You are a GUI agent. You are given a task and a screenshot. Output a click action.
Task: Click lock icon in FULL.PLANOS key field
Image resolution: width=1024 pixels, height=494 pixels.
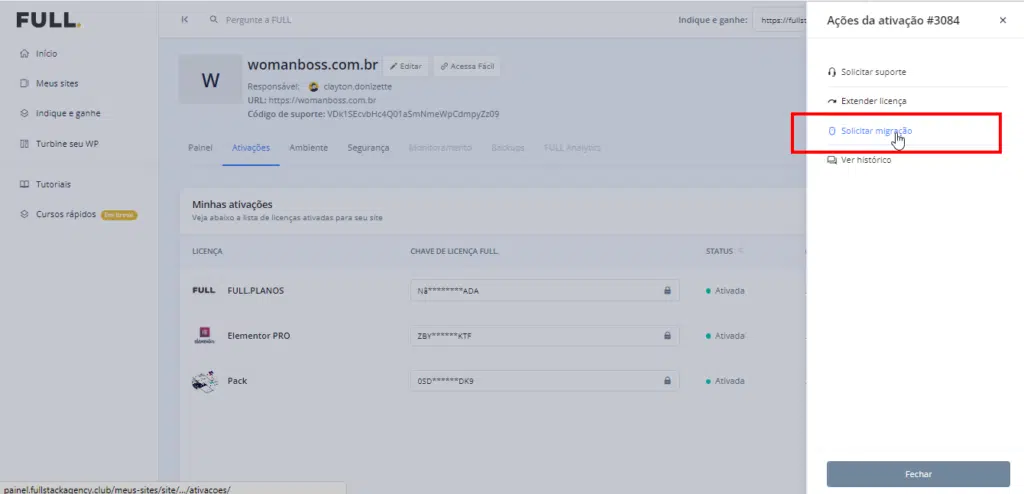[x=667, y=291]
